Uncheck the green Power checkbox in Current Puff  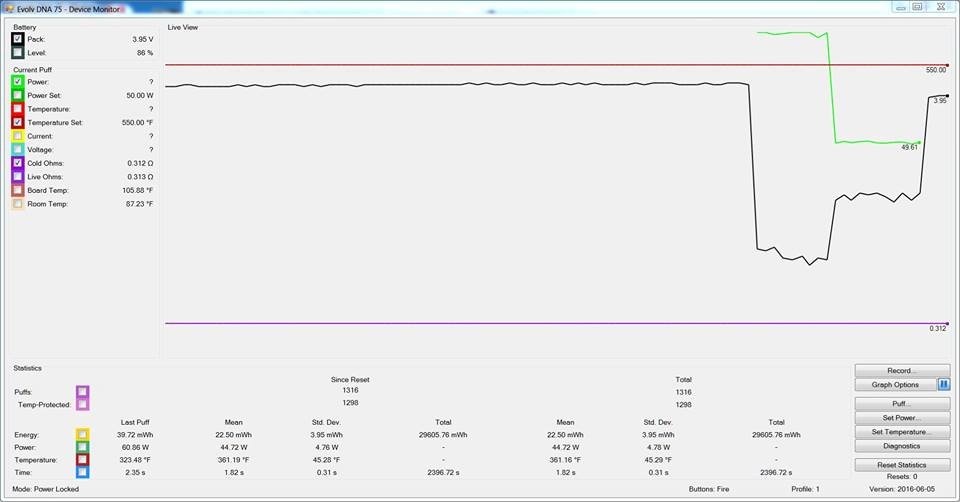pyautogui.click(x=18, y=81)
